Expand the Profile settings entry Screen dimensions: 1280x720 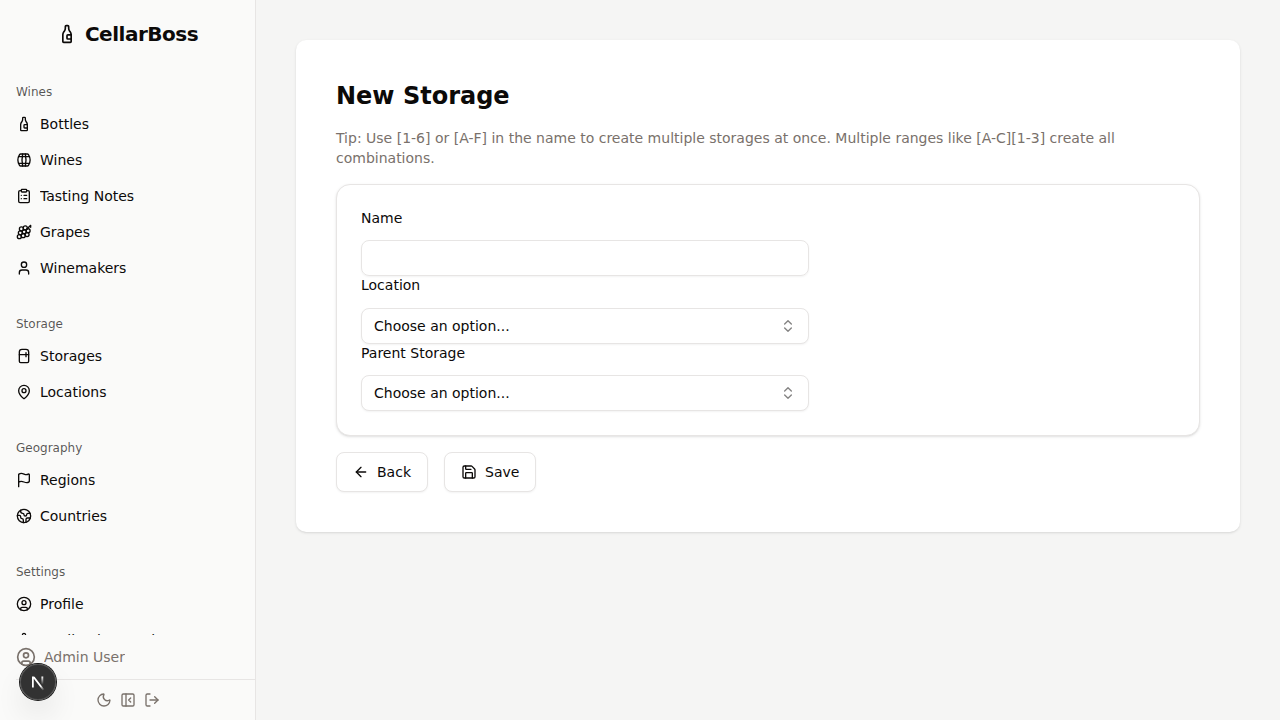point(63,603)
